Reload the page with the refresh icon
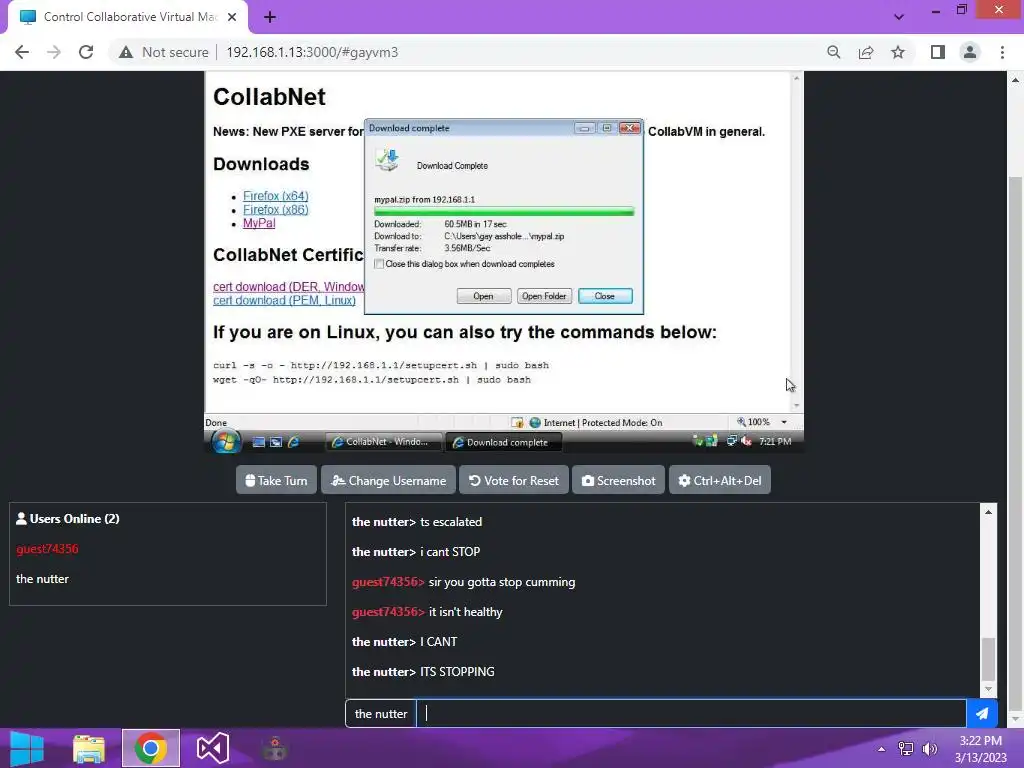The image size is (1024, 768). pos(86,52)
